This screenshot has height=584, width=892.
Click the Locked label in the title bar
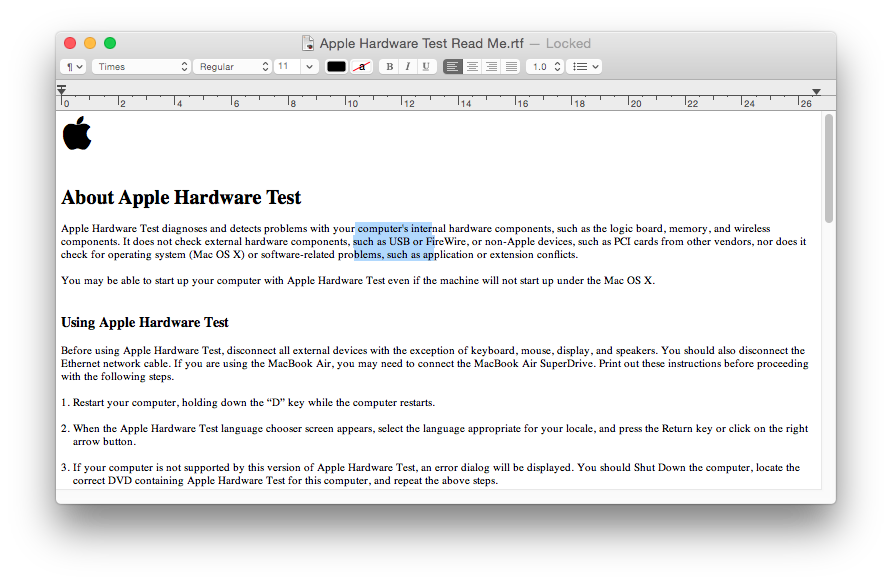click(568, 43)
